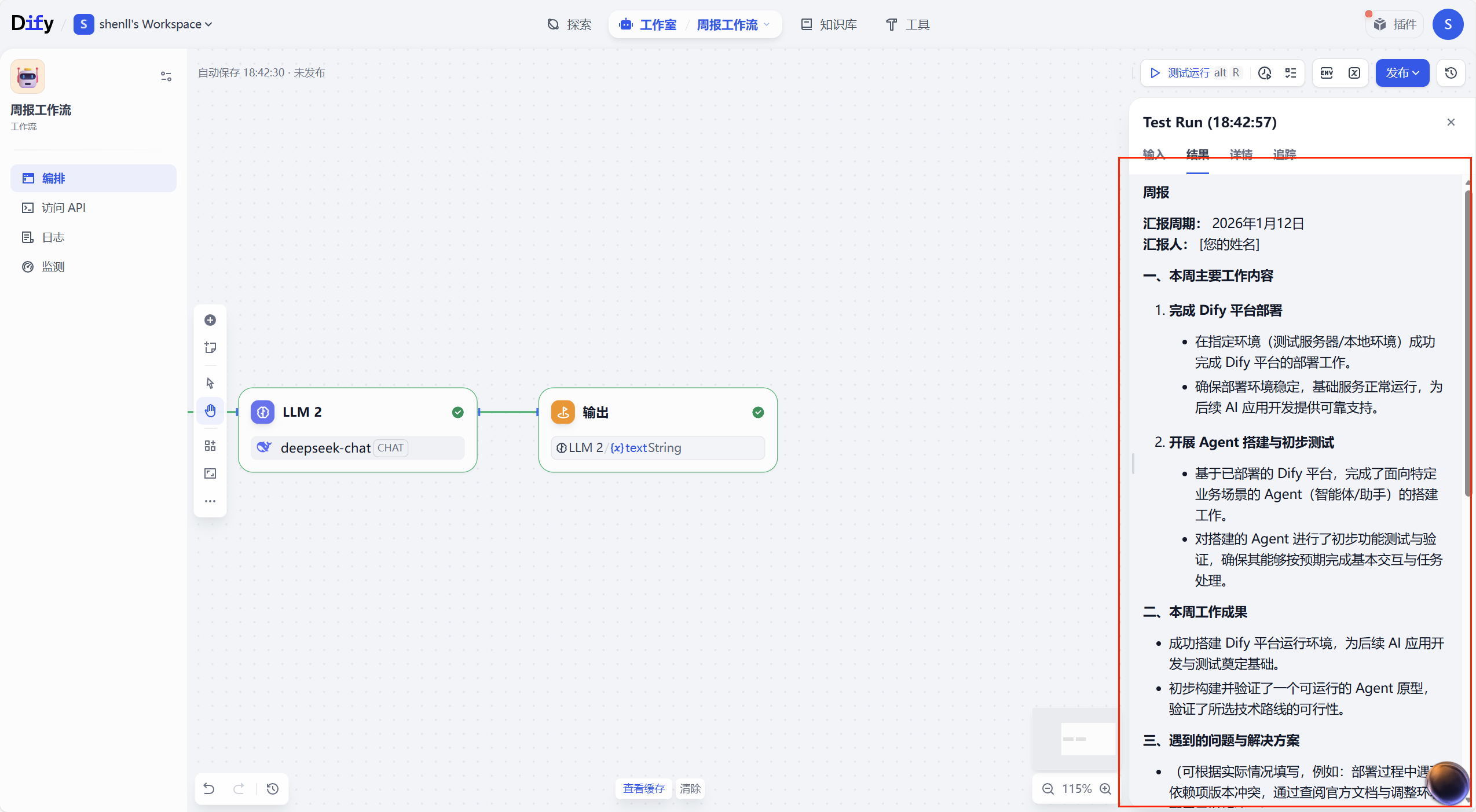
Task: Click the organize nodes icon
Action: tap(210, 446)
